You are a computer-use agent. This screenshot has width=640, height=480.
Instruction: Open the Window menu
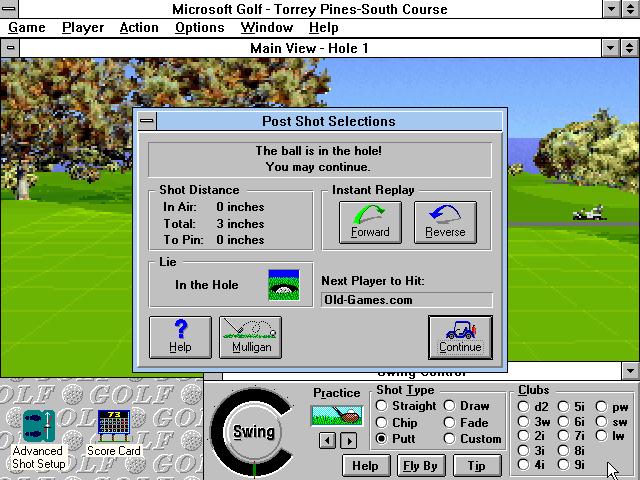coord(267,28)
